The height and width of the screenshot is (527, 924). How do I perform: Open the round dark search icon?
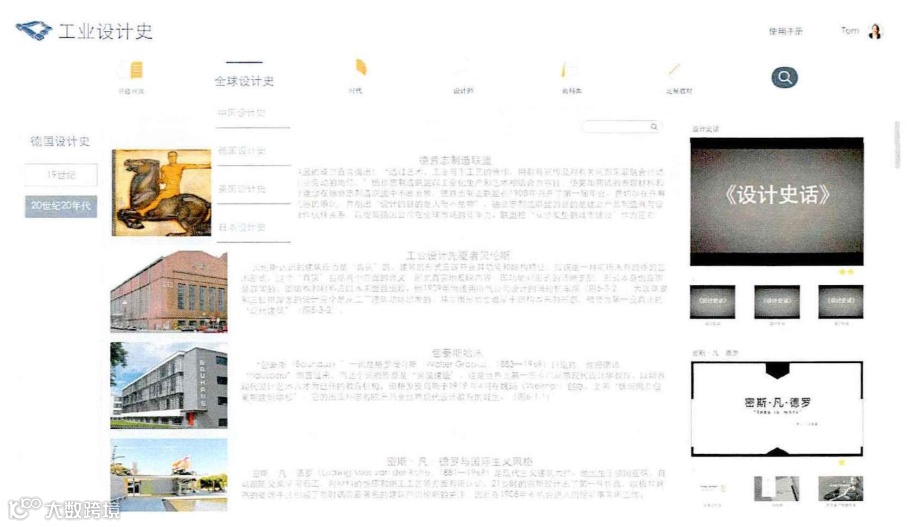(x=784, y=77)
